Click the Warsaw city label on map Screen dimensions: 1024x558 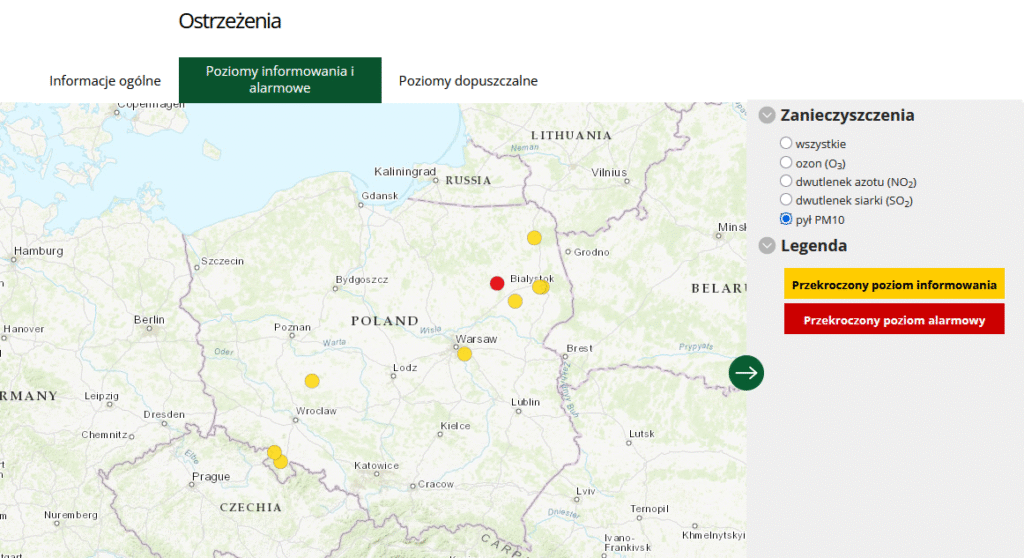click(x=476, y=339)
